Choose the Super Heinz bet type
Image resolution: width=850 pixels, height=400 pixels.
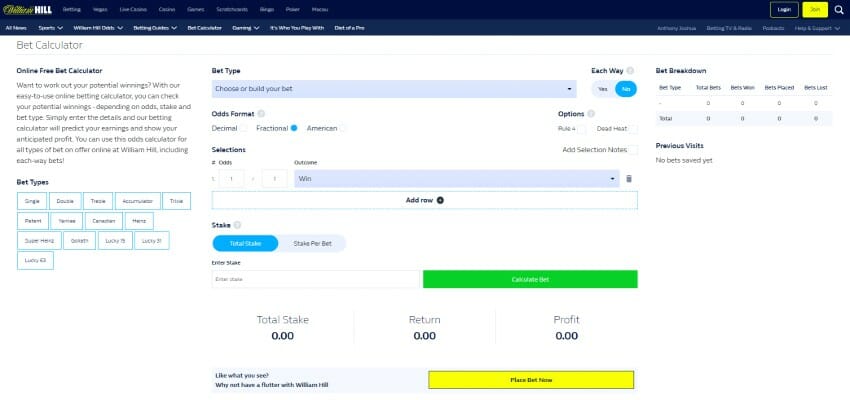39,241
